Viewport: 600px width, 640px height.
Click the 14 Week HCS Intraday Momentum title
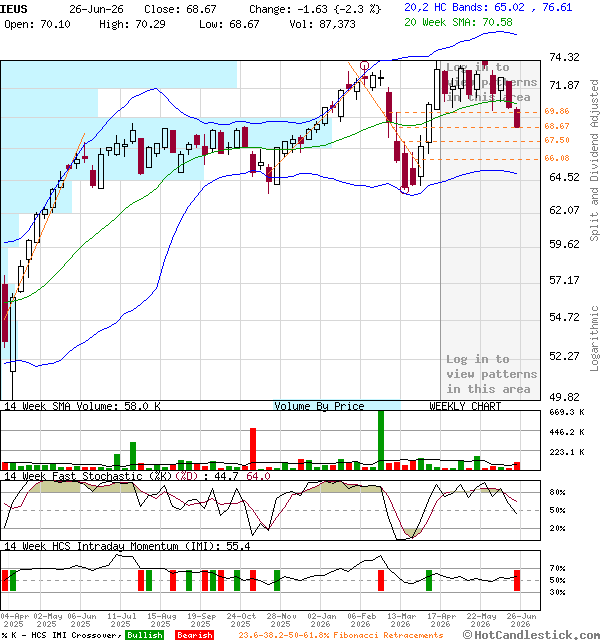point(127,546)
